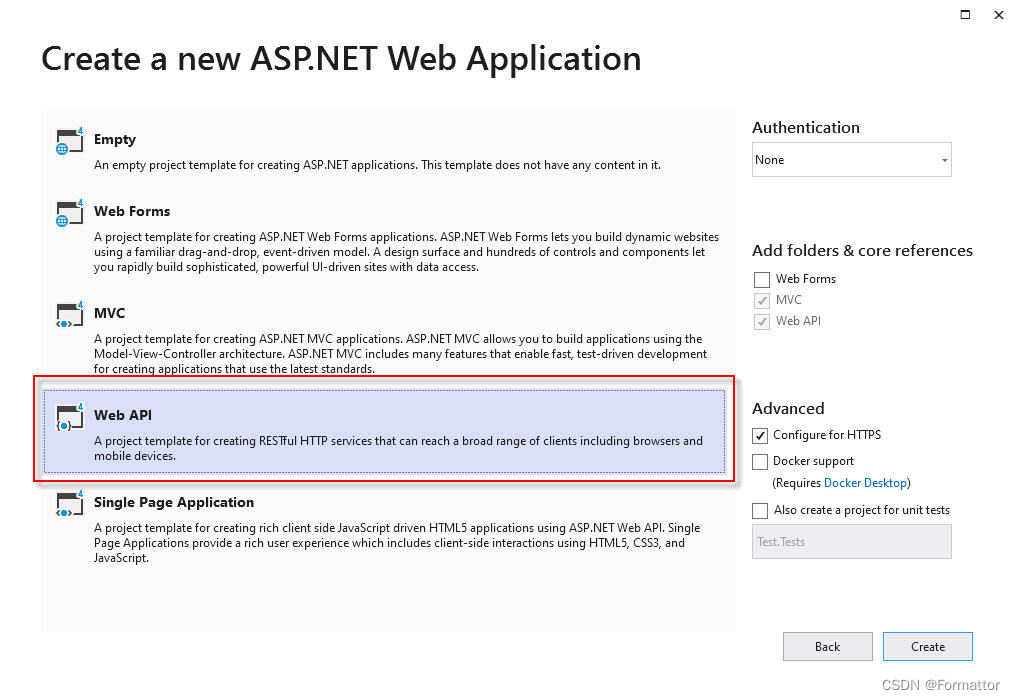
Task: Maximize the dialog window
Action: pos(965,14)
